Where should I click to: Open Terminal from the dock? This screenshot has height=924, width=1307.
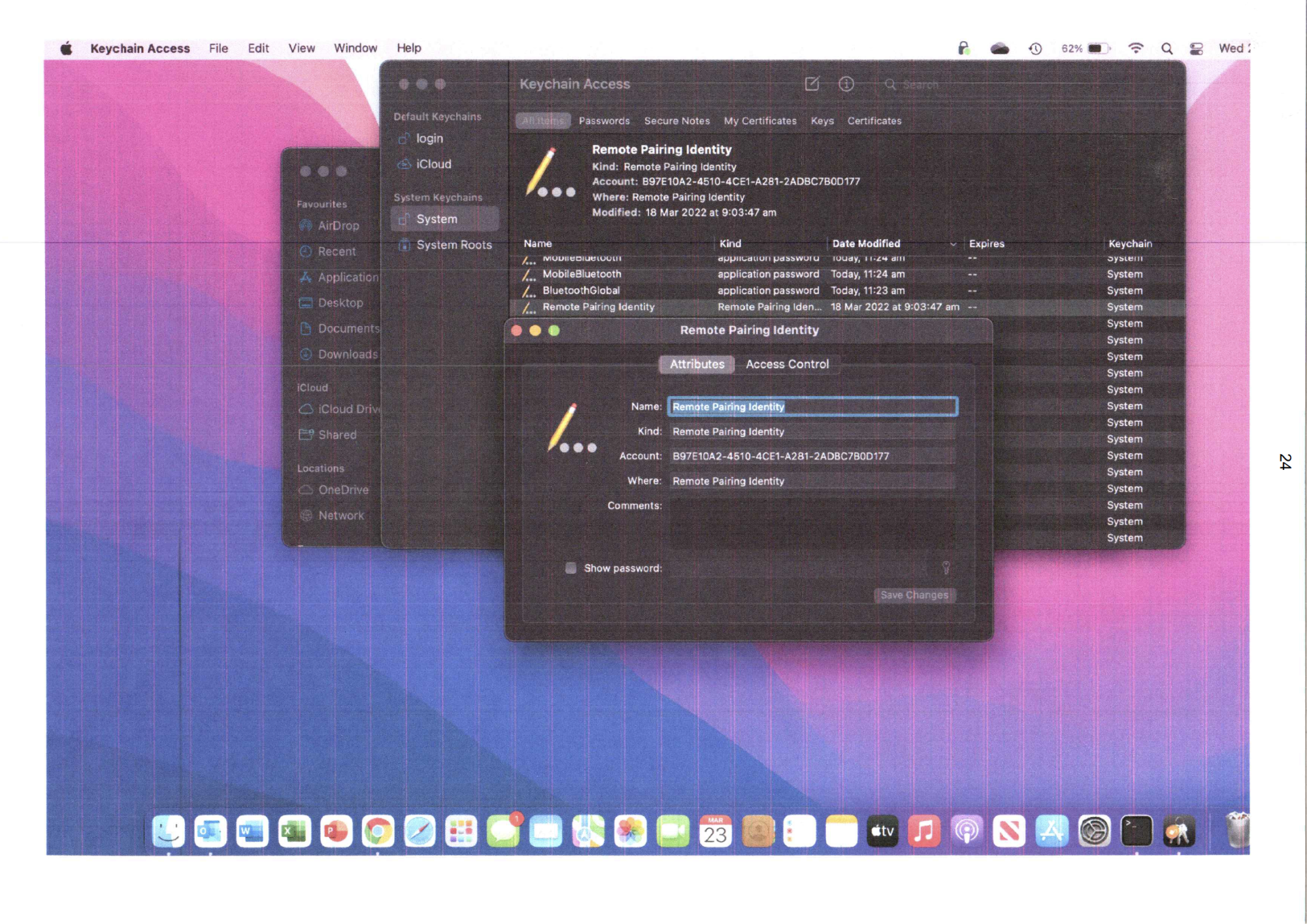tap(1136, 831)
